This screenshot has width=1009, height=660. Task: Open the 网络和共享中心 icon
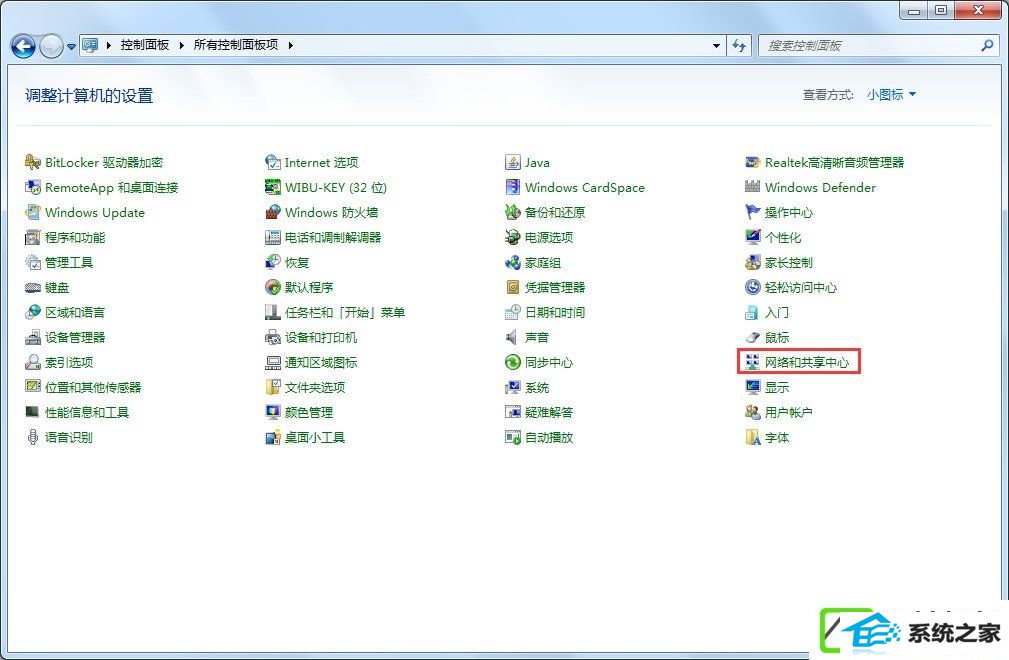click(753, 362)
